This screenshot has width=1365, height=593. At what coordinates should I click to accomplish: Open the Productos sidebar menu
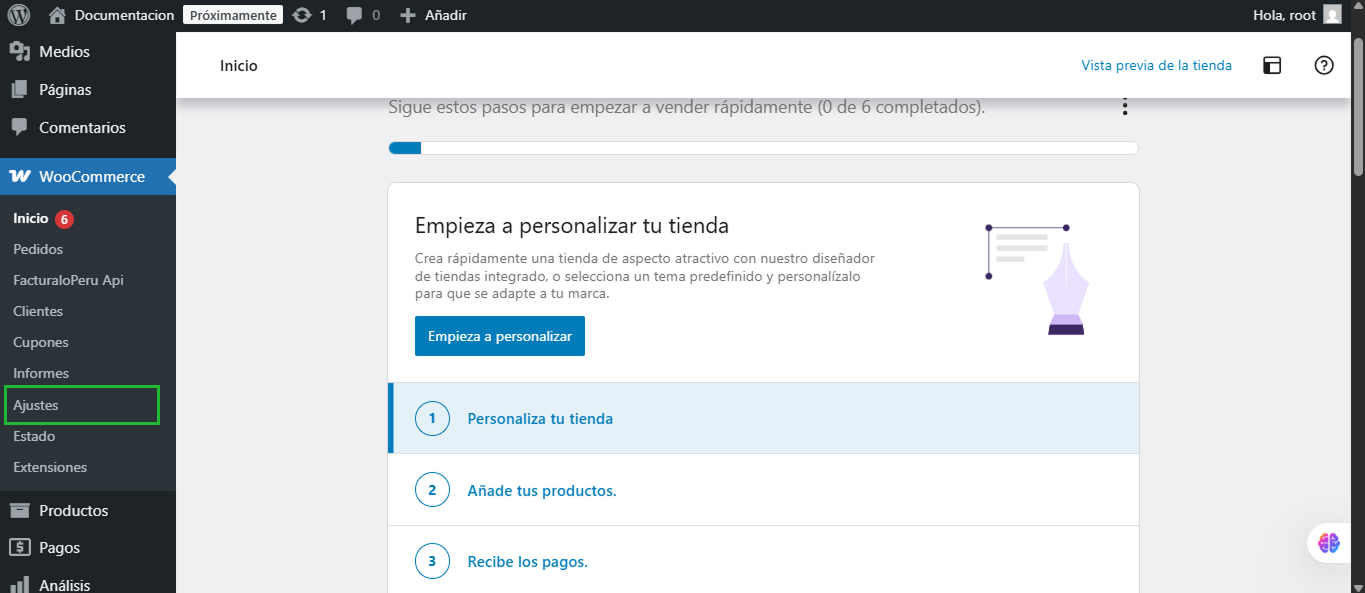pyautogui.click(x=73, y=510)
